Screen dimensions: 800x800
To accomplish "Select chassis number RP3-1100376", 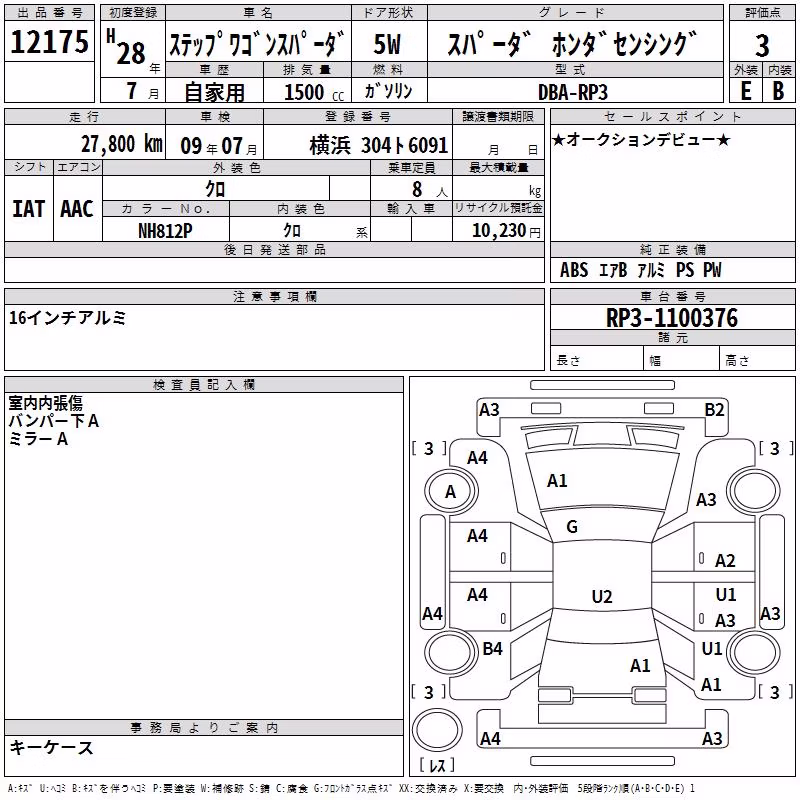I will (672, 318).
